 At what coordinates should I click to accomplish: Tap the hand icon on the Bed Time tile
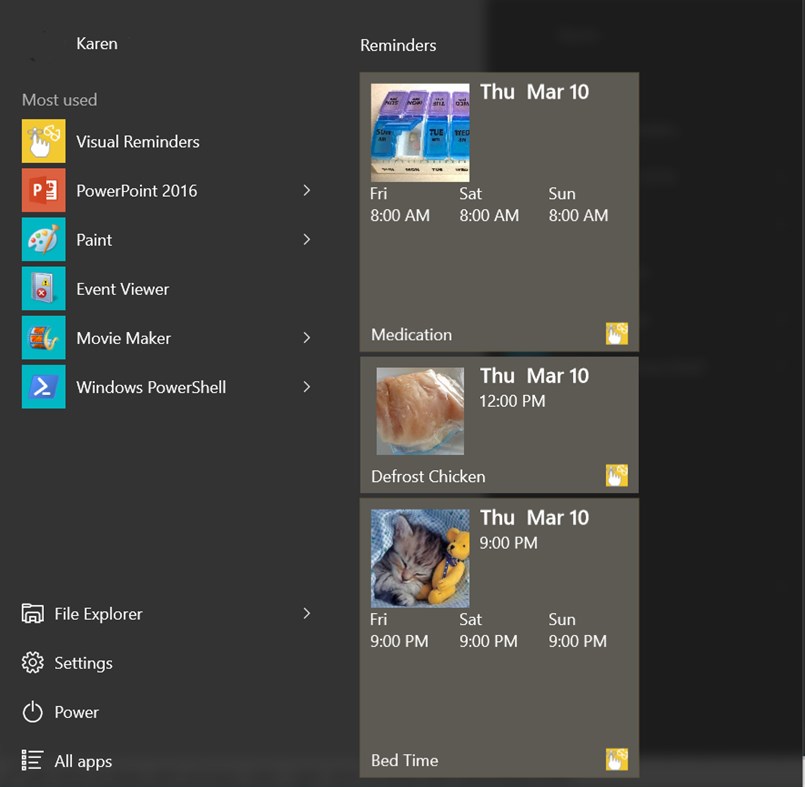pos(616,759)
